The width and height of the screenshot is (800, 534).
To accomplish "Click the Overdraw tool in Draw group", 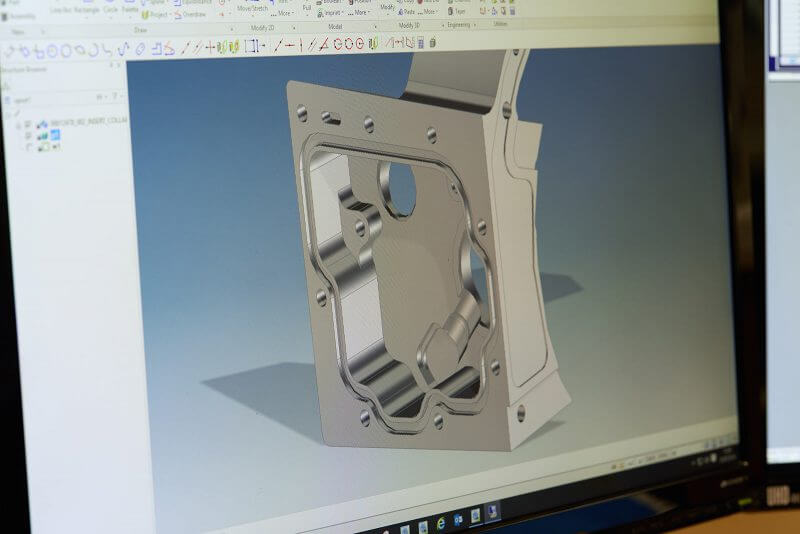I will [x=190, y=15].
